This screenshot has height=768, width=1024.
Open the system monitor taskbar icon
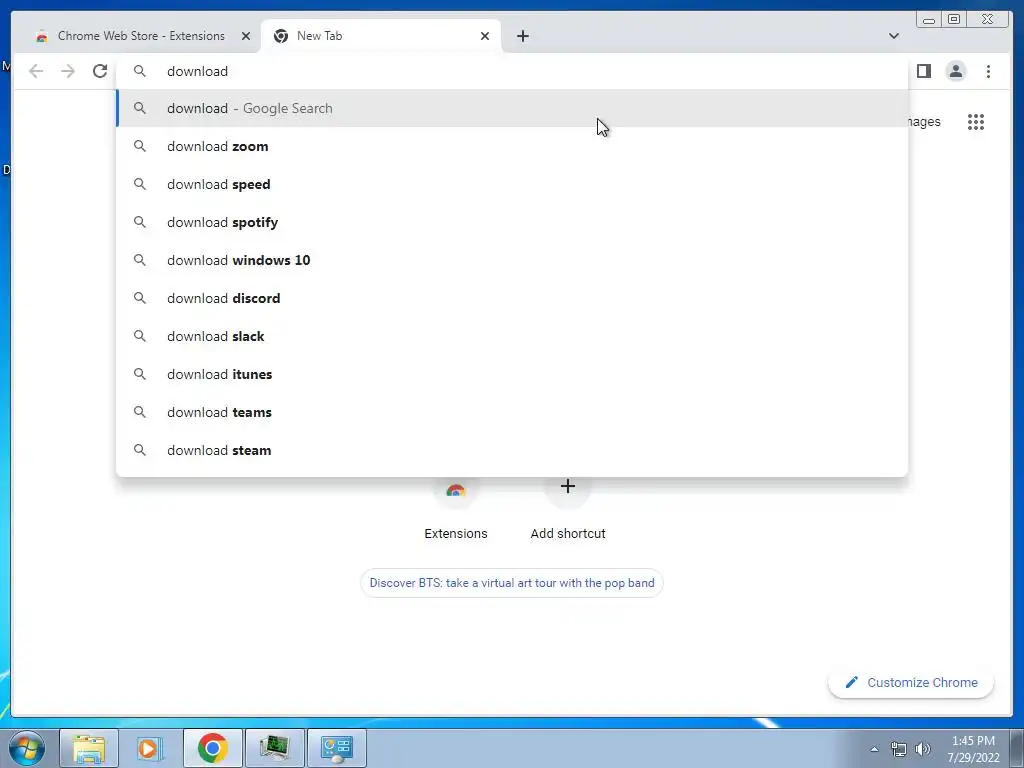pos(275,748)
